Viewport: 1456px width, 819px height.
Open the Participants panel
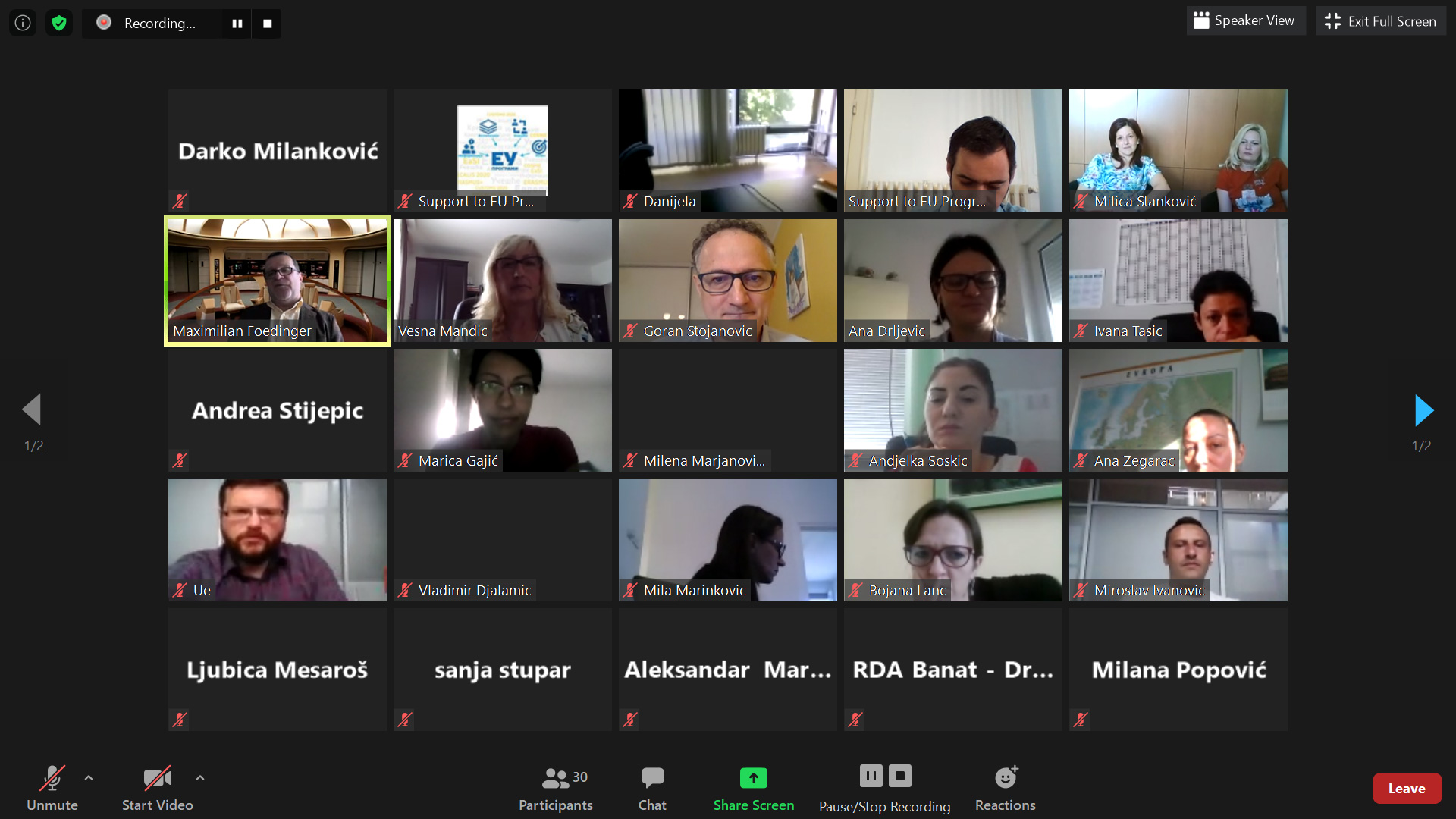pyautogui.click(x=556, y=789)
